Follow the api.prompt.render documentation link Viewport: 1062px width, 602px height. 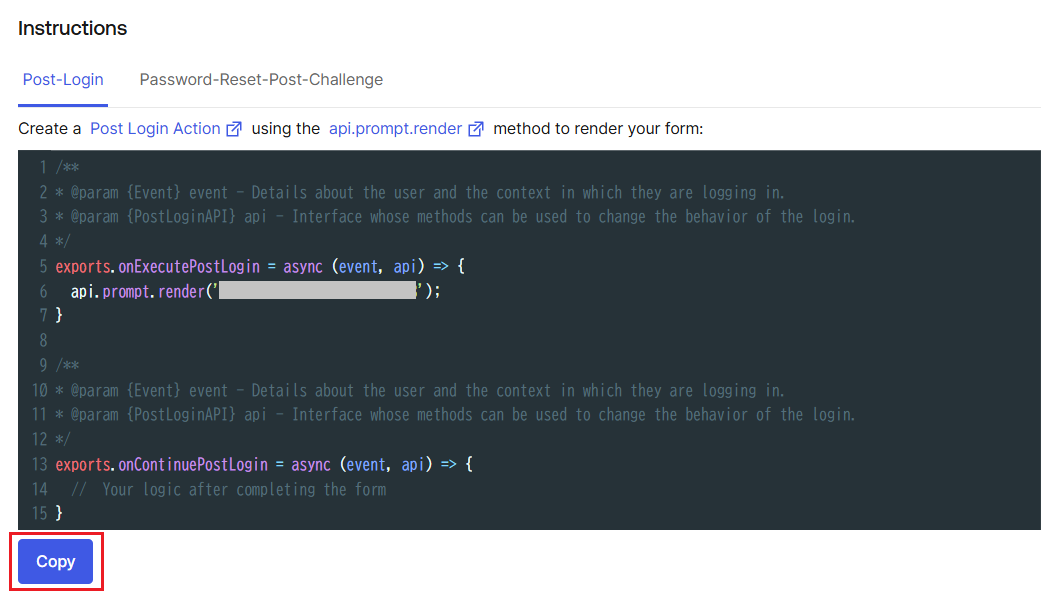[x=396, y=129]
